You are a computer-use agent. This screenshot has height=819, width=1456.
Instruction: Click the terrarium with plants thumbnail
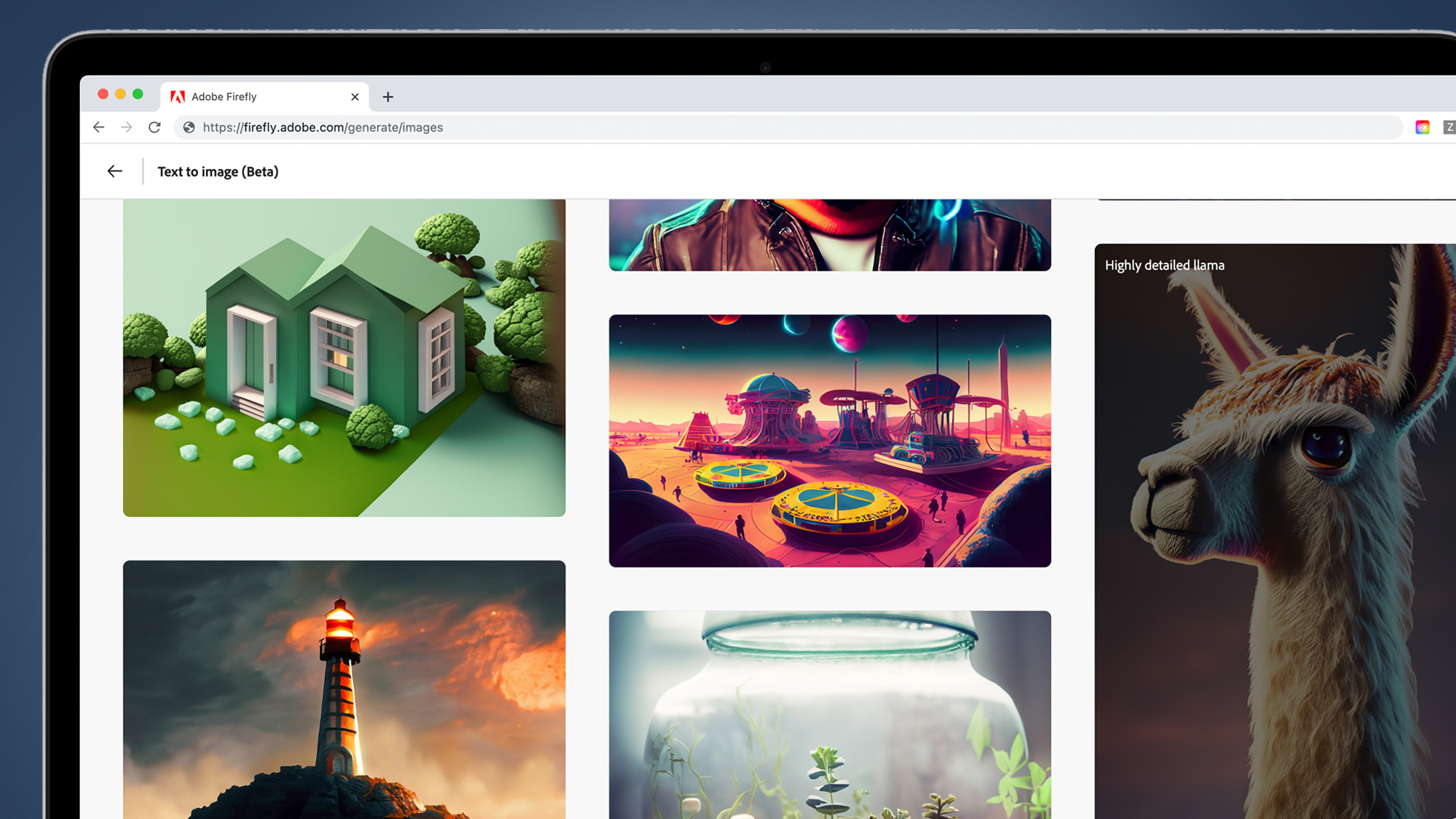(829, 713)
